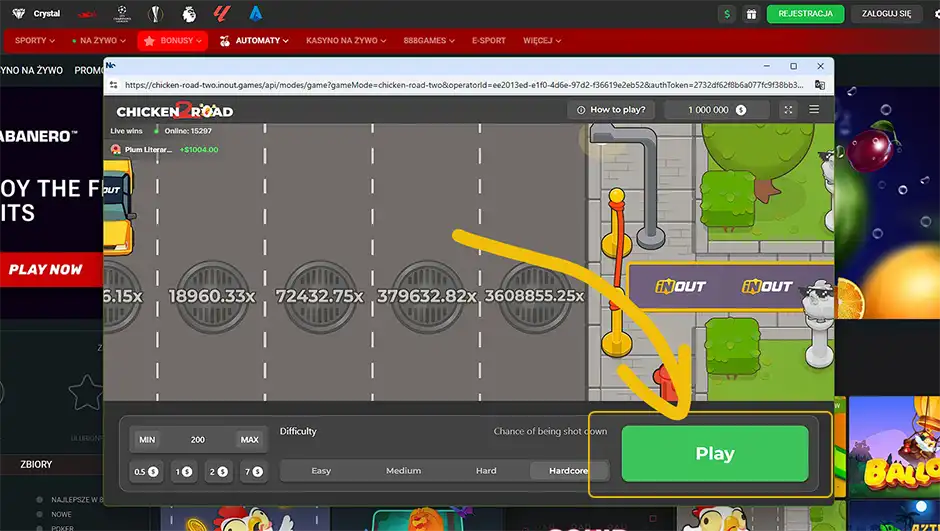Expand the KASYNO NA ŻYWO dropdown

pyautogui.click(x=346, y=41)
